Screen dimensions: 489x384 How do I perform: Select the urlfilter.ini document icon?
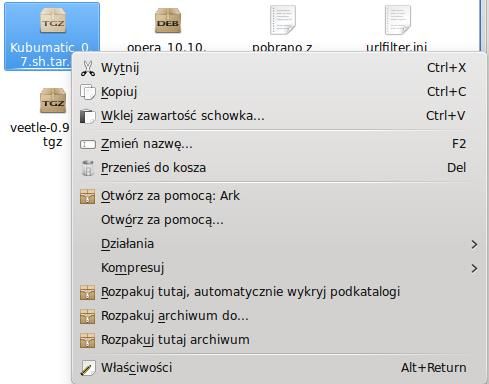(397, 20)
